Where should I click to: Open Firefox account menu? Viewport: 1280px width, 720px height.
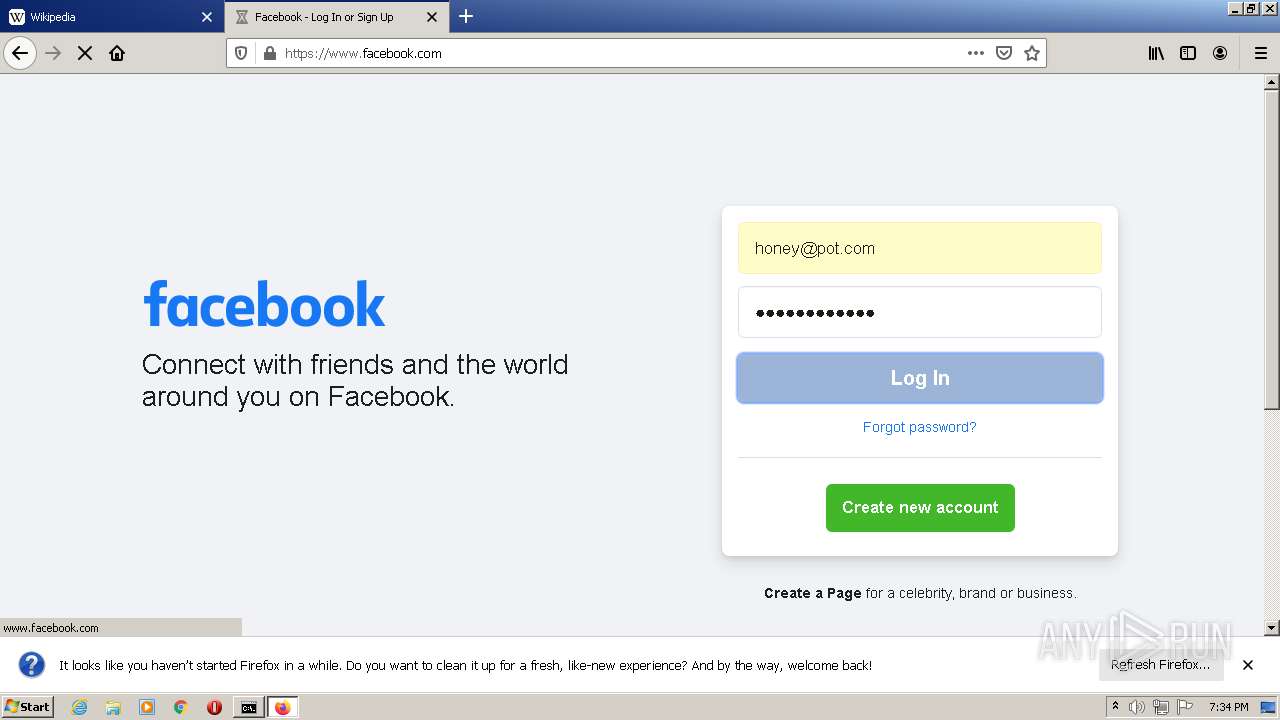click(1220, 53)
